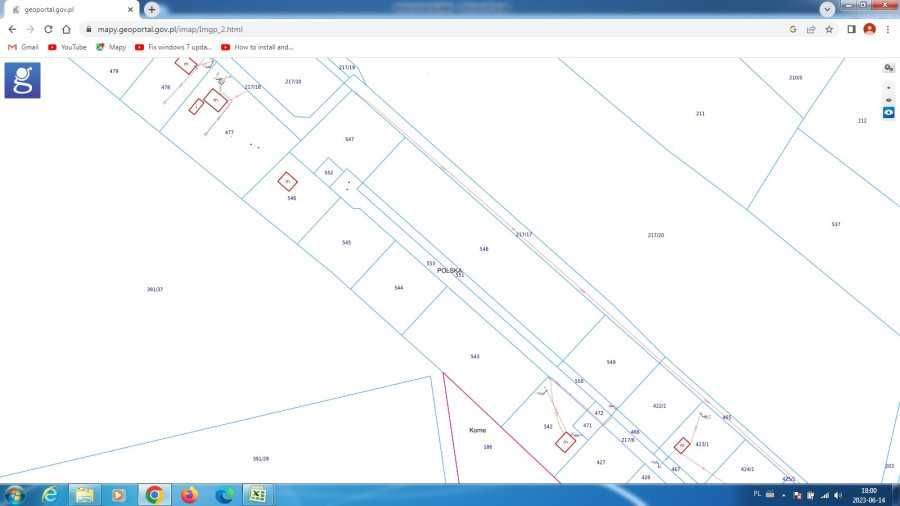
Task: Open the Chrome side panel
Action: click(851, 29)
